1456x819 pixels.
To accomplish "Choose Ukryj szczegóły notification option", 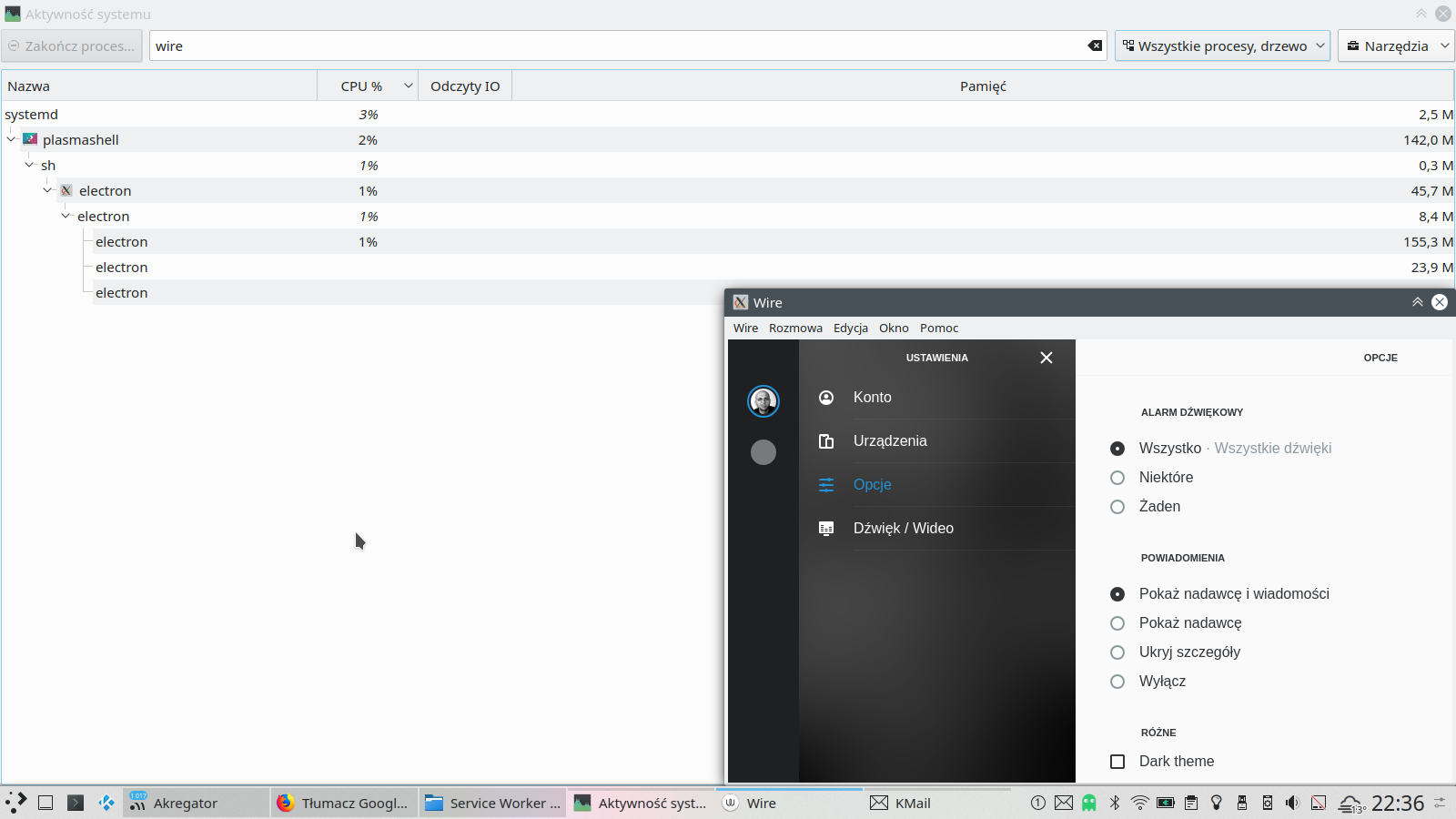I will [1117, 652].
